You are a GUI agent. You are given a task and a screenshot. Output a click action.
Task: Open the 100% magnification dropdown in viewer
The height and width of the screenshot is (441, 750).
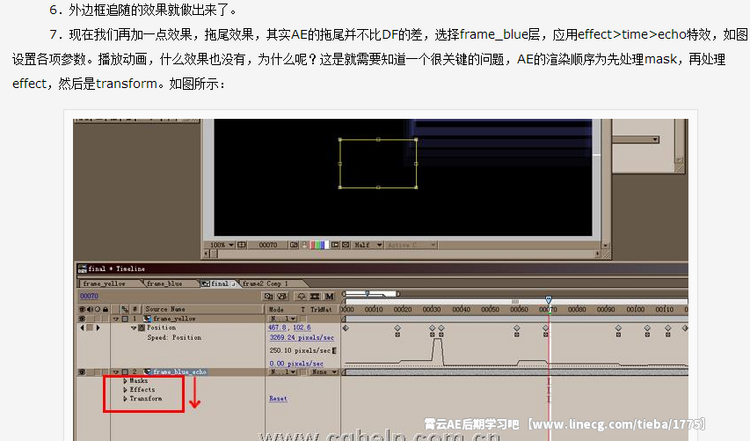pos(220,245)
